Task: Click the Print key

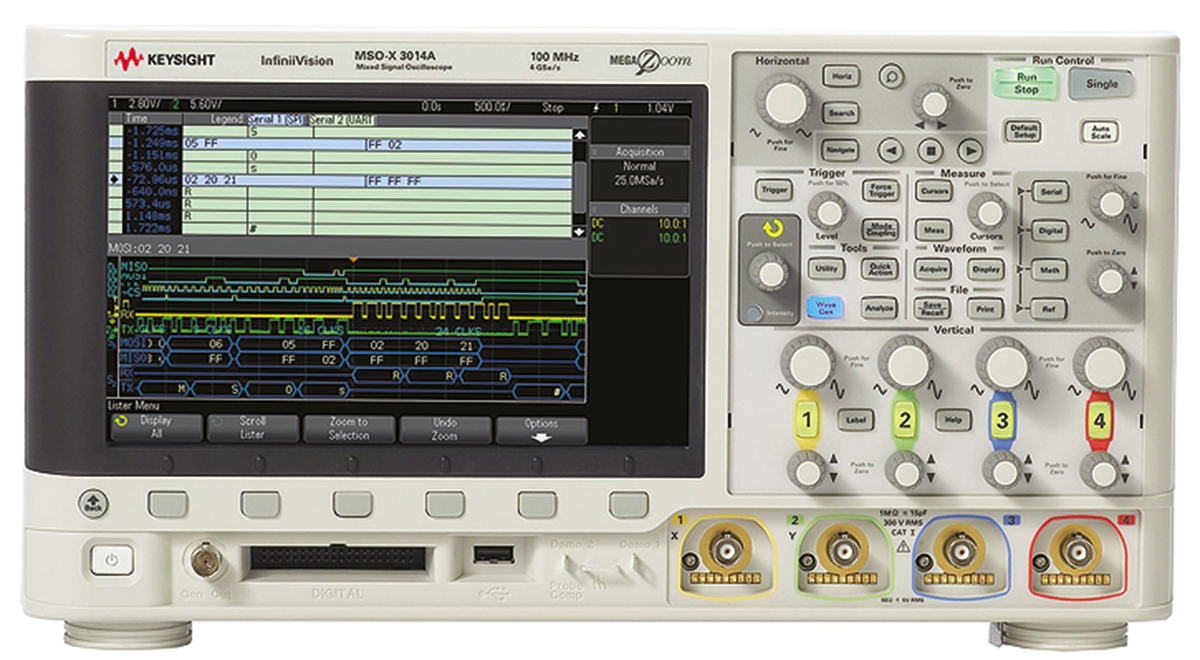Action: click(986, 309)
